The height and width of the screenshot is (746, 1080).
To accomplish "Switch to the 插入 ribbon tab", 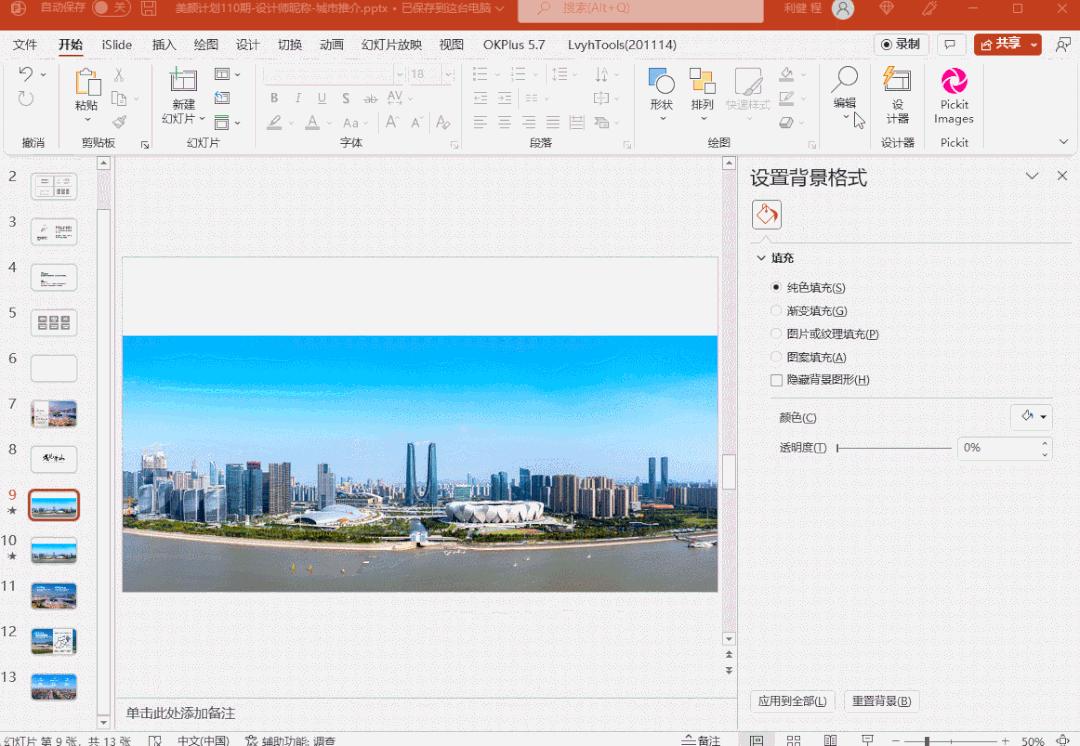I will [x=164, y=44].
